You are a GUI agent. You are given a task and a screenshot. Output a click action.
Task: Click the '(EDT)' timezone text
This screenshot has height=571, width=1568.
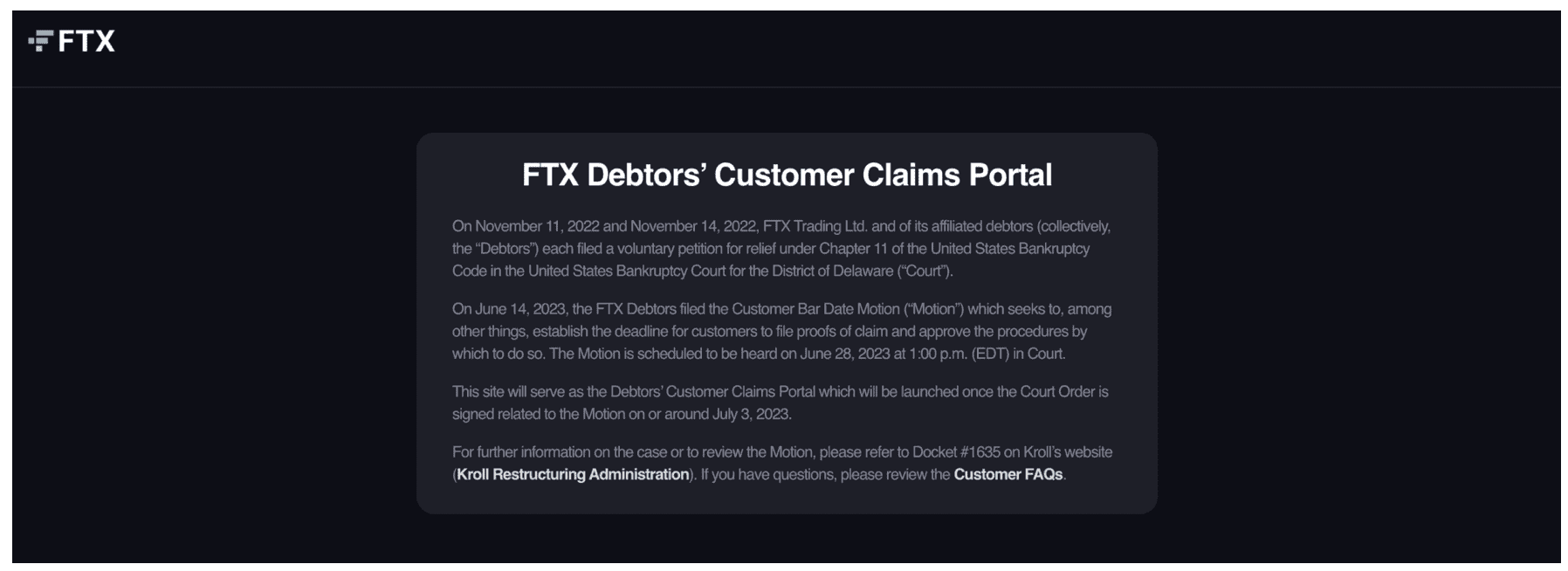click(x=990, y=354)
